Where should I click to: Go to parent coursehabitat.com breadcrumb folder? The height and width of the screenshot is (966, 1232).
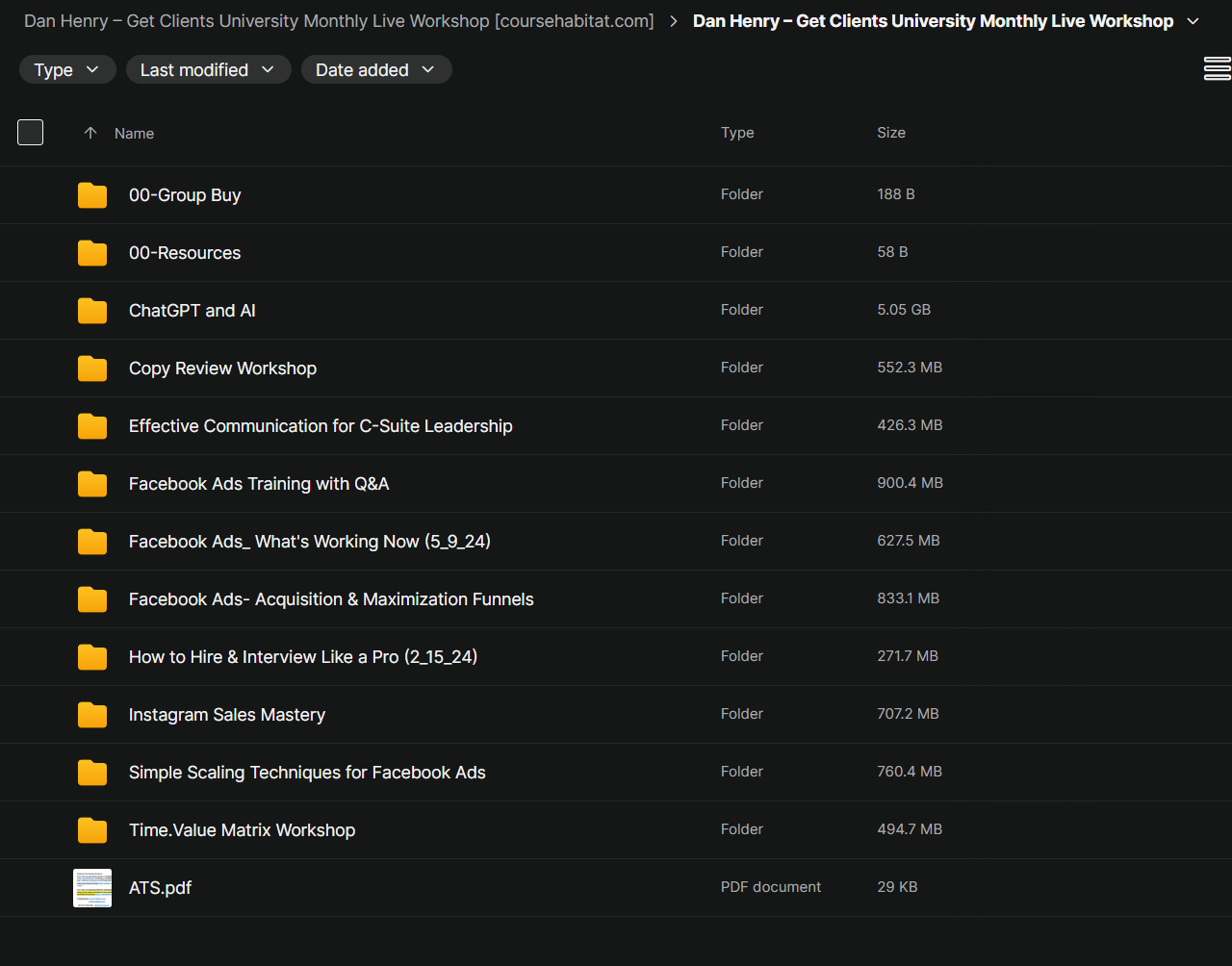pos(338,21)
